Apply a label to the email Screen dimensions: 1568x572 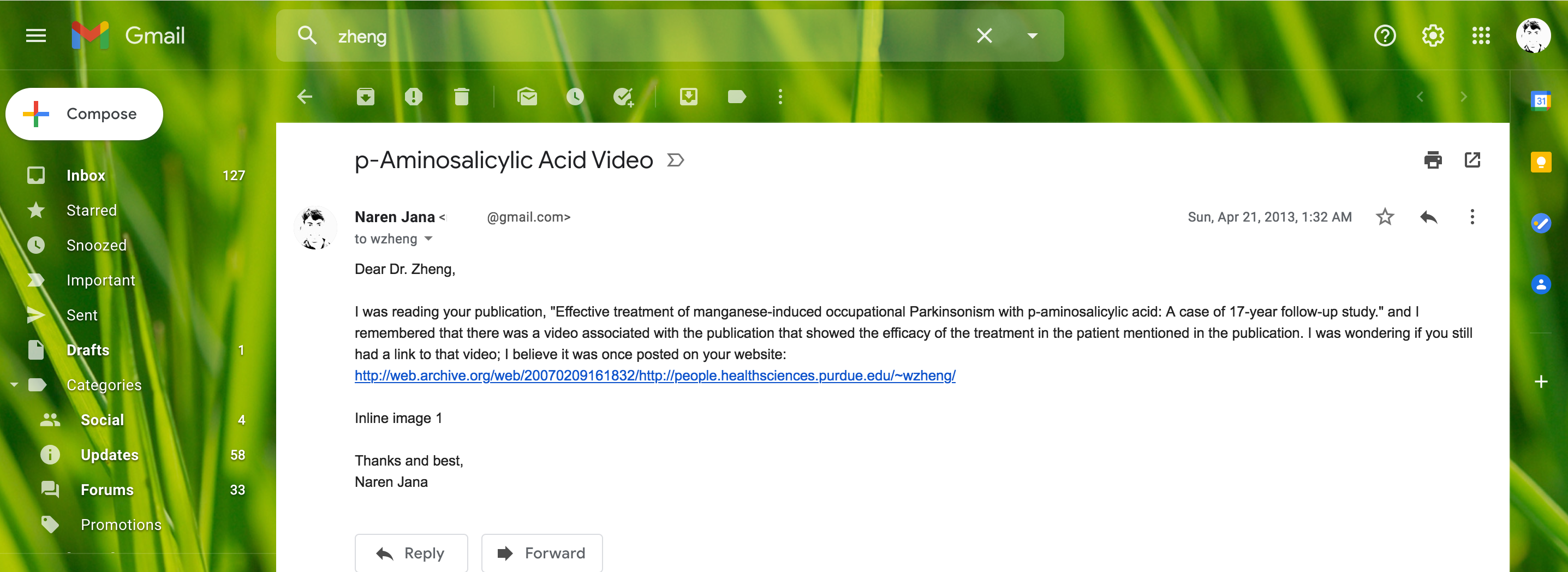pos(737,96)
